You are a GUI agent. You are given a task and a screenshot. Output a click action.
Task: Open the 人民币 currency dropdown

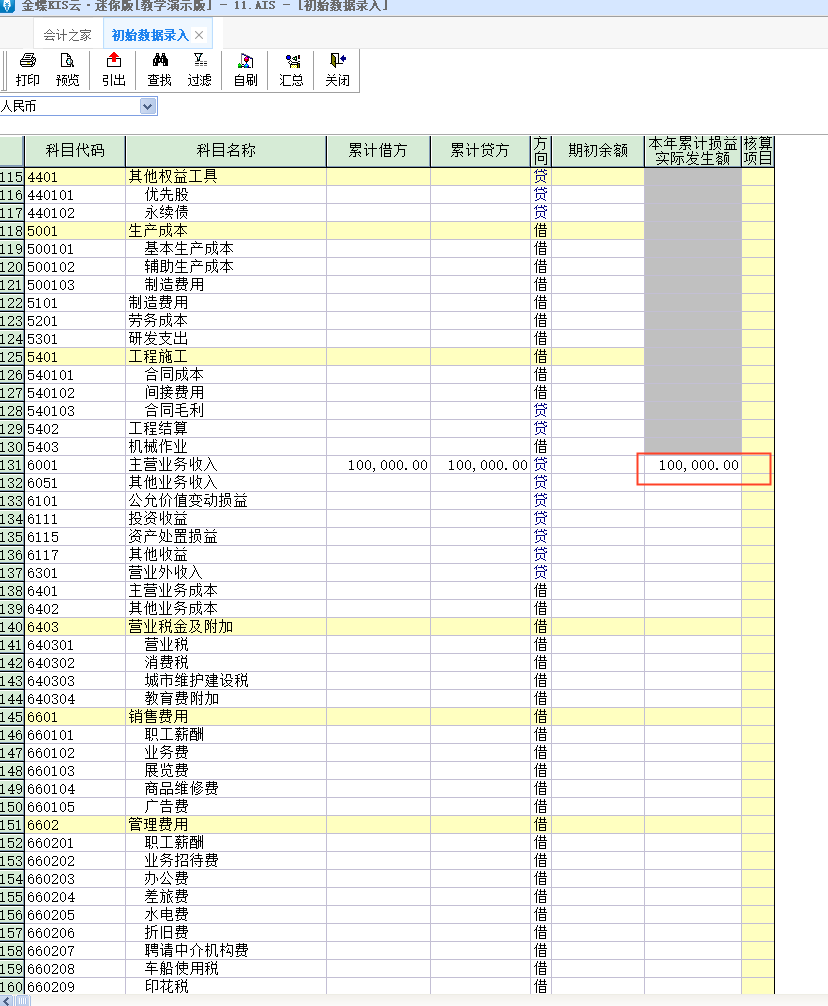[148, 106]
